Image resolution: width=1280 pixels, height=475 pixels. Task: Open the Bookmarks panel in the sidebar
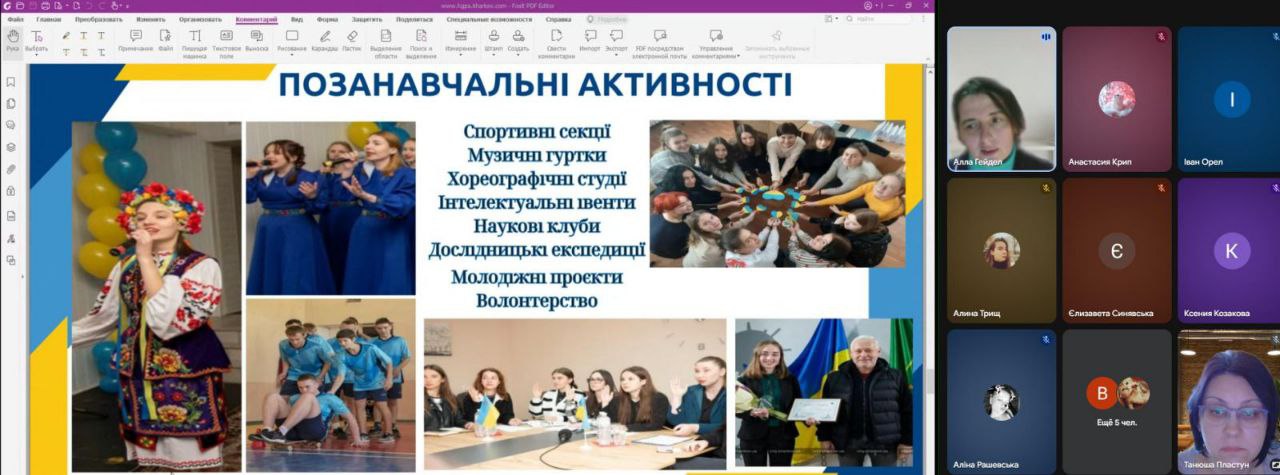coord(11,82)
